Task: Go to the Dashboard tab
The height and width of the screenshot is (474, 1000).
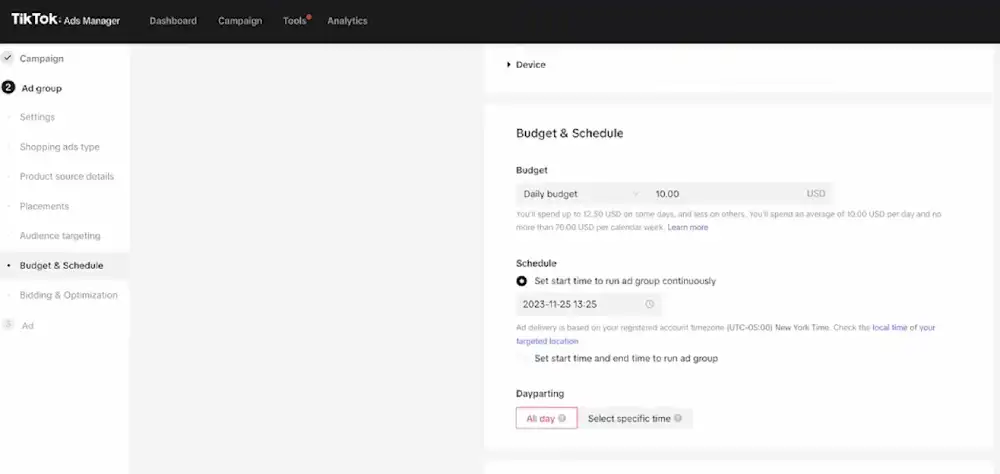Action: pos(173,21)
